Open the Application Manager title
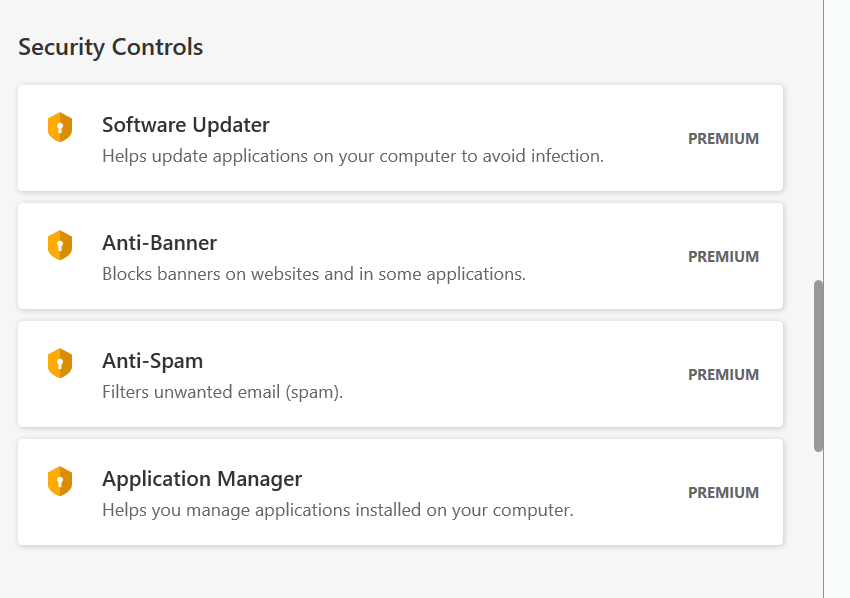 202,479
